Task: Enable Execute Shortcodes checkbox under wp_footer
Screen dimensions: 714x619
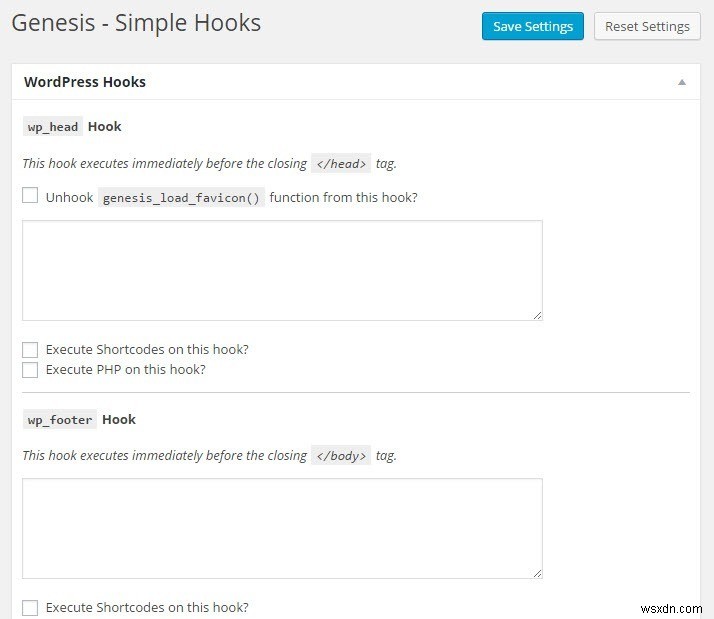Action: coord(30,607)
